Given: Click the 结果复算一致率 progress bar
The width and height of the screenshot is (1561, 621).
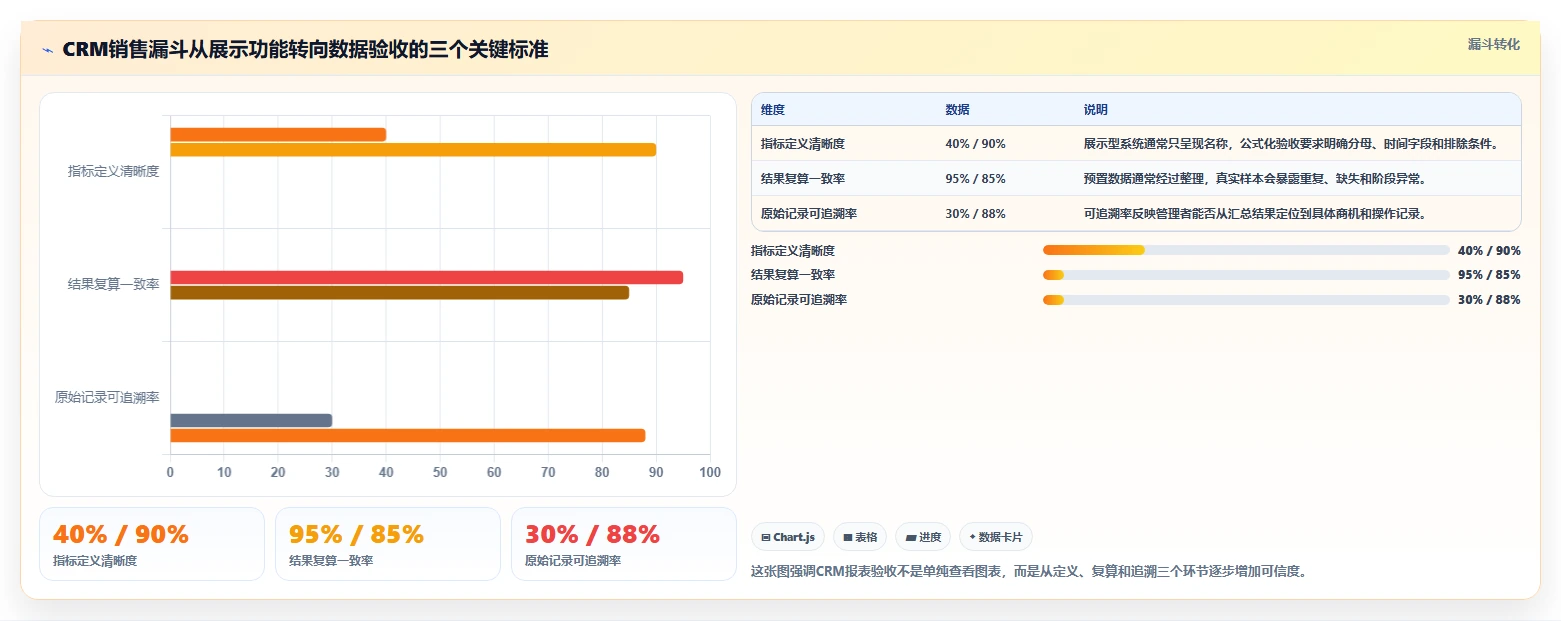Looking at the screenshot, I should point(1246,275).
